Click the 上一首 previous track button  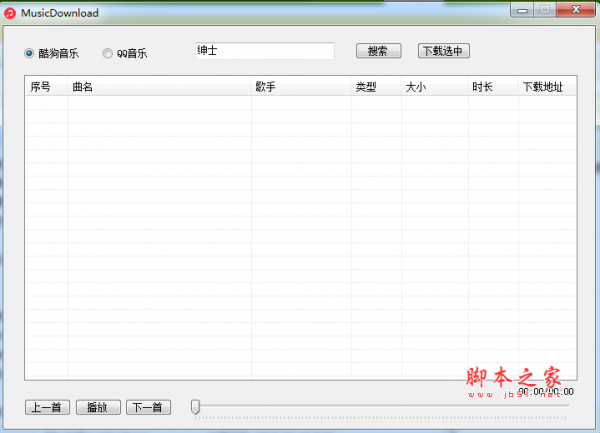[x=47, y=407]
